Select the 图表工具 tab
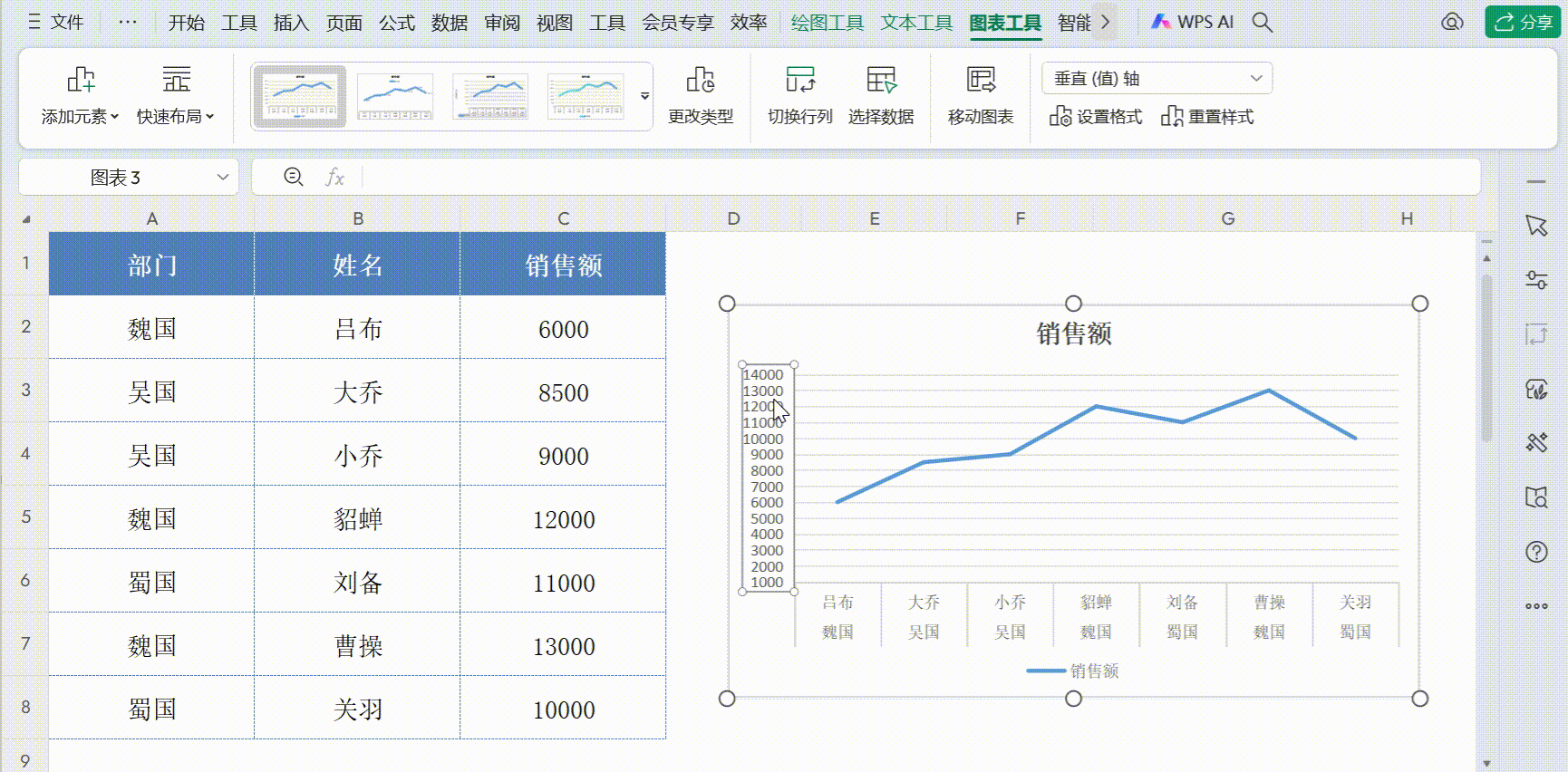The width and height of the screenshot is (1568, 772). click(1005, 23)
